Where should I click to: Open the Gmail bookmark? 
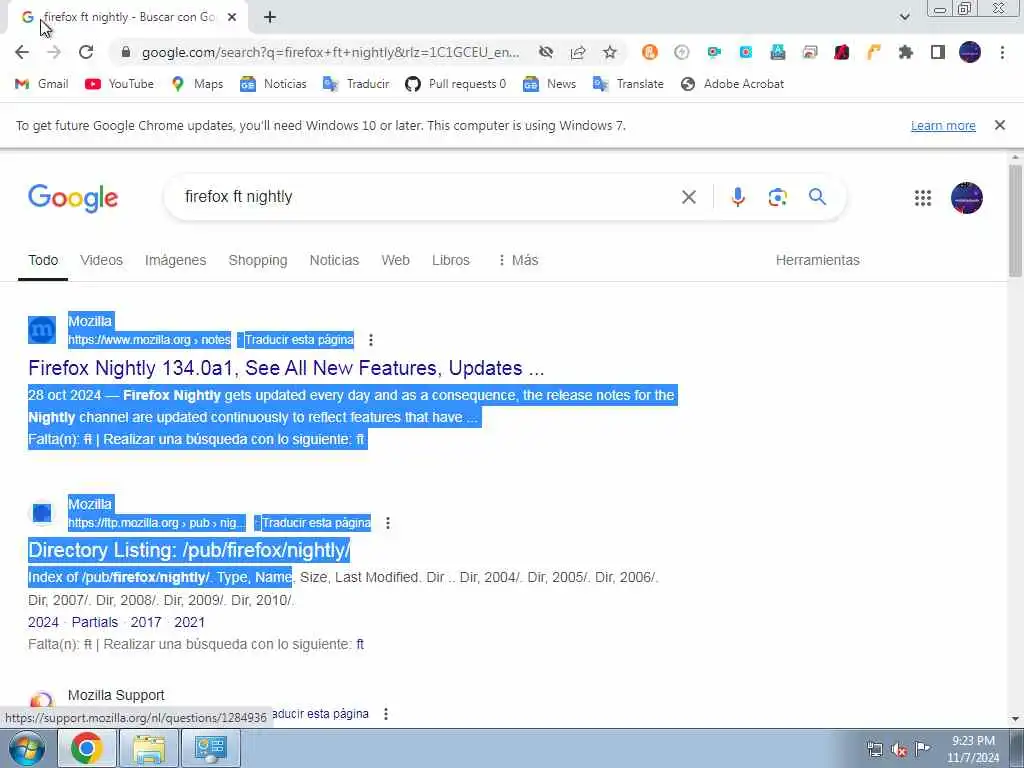pyautogui.click(x=41, y=84)
